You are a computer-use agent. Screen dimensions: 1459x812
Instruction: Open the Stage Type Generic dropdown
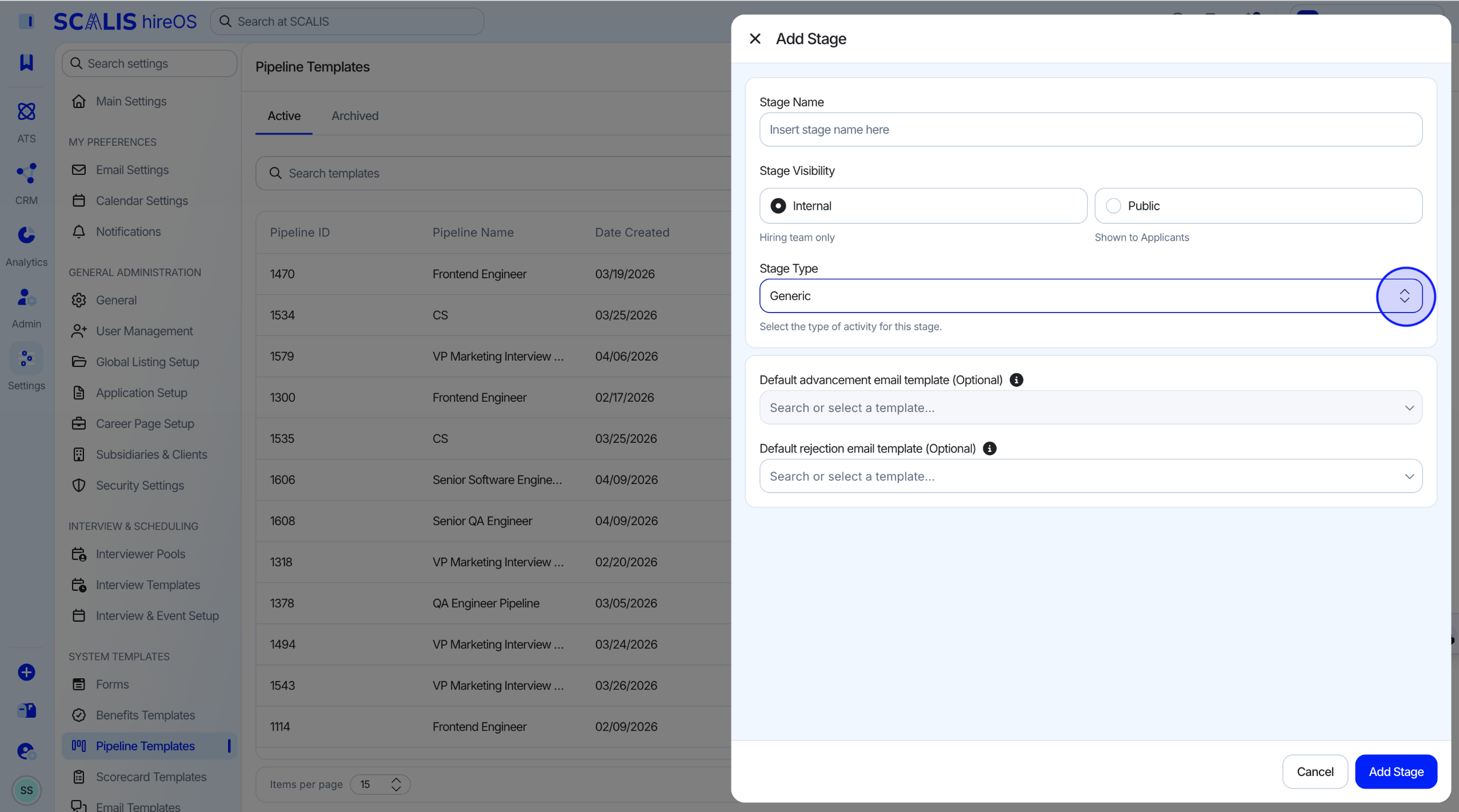(x=1090, y=296)
